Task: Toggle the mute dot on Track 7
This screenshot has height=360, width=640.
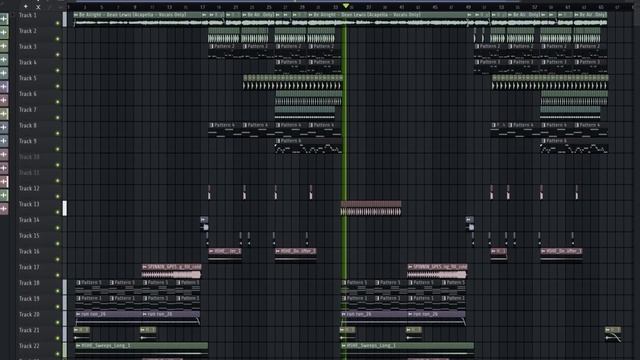Action: pyautogui.click(x=58, y=118)
